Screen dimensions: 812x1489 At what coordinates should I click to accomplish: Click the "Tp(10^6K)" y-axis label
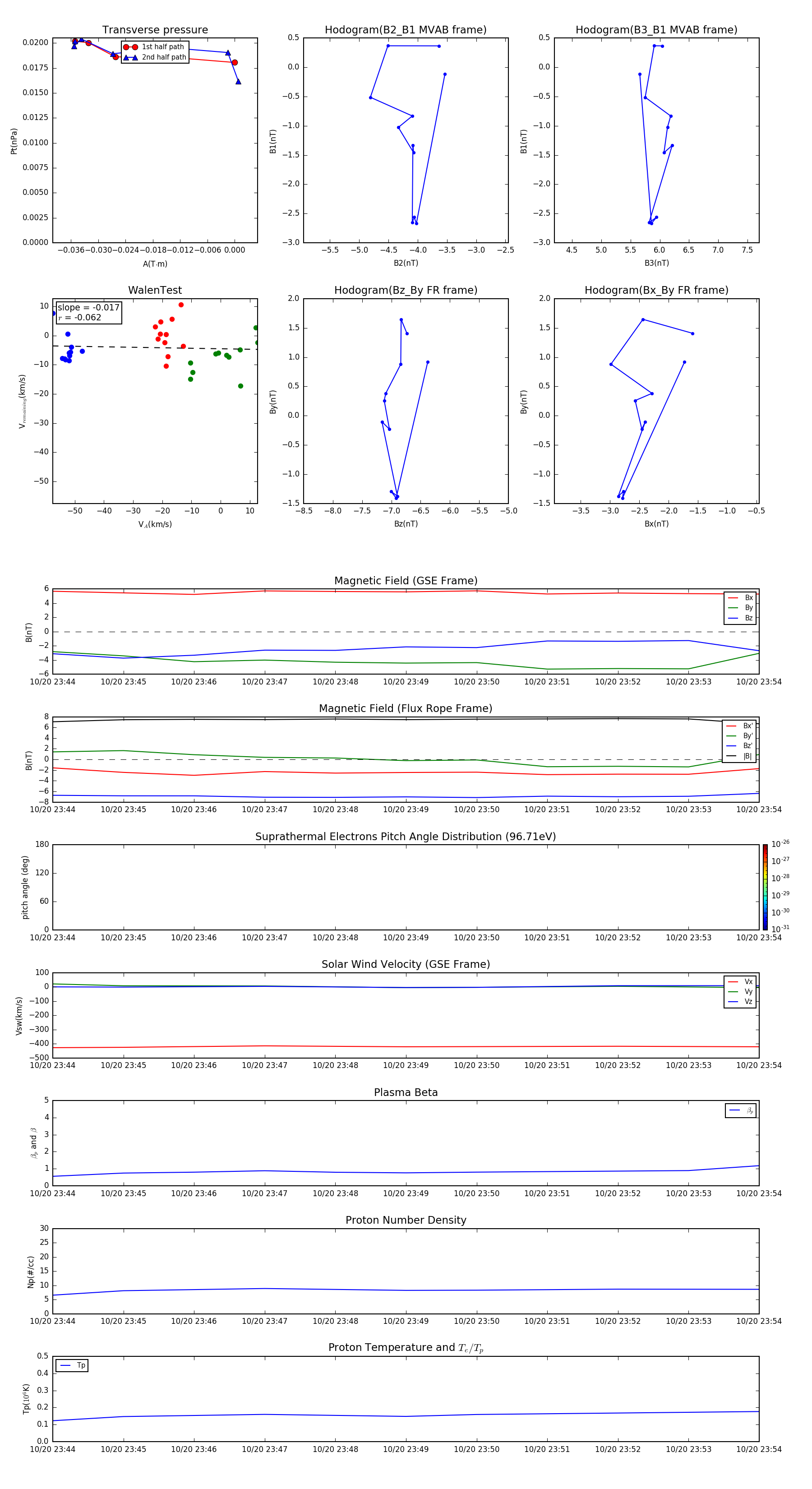click(x=26, y=1399)
